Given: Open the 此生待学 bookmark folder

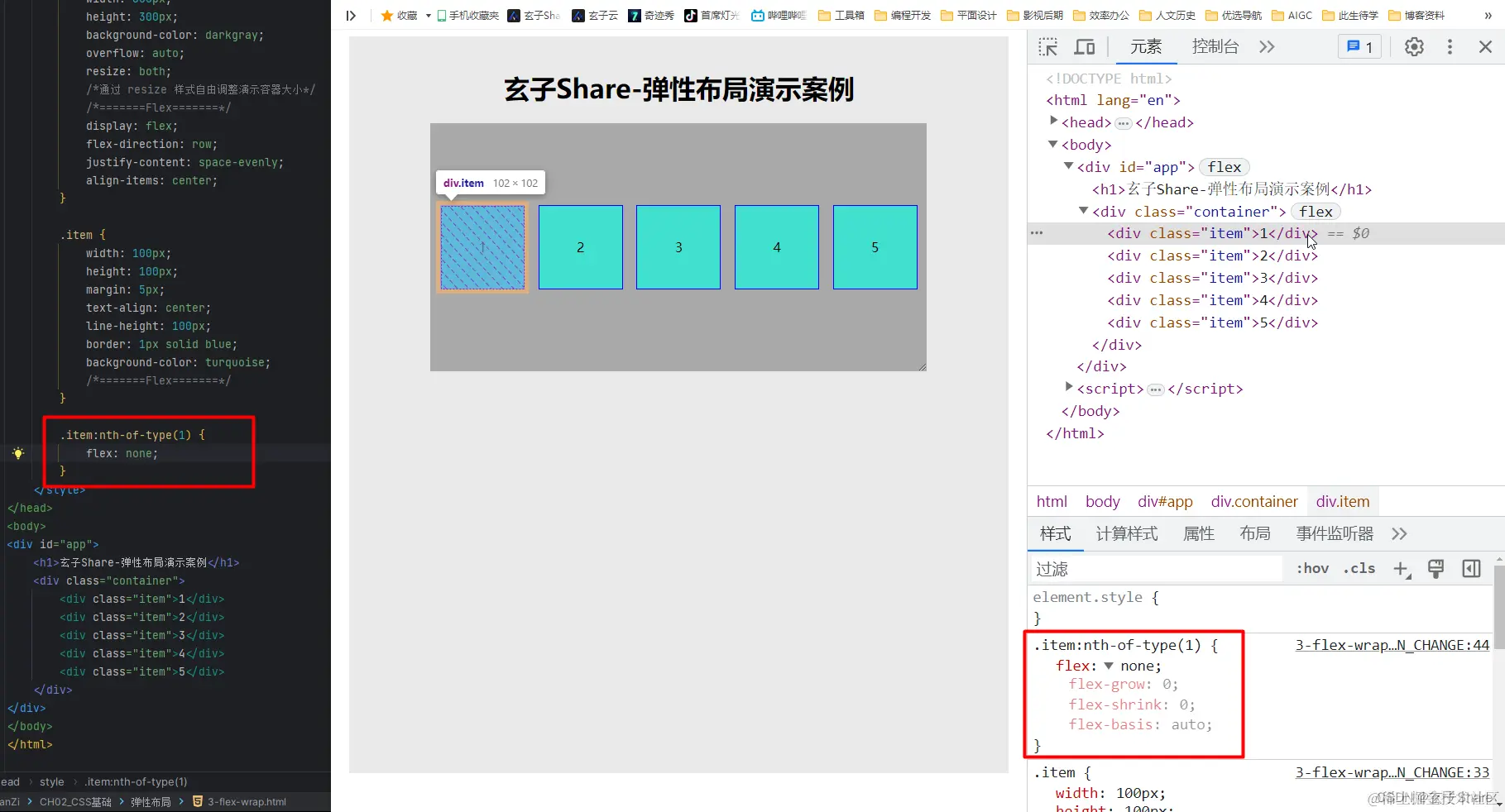Looking at the screenshot, I should pyautogui.click(x=1350, y=15).
